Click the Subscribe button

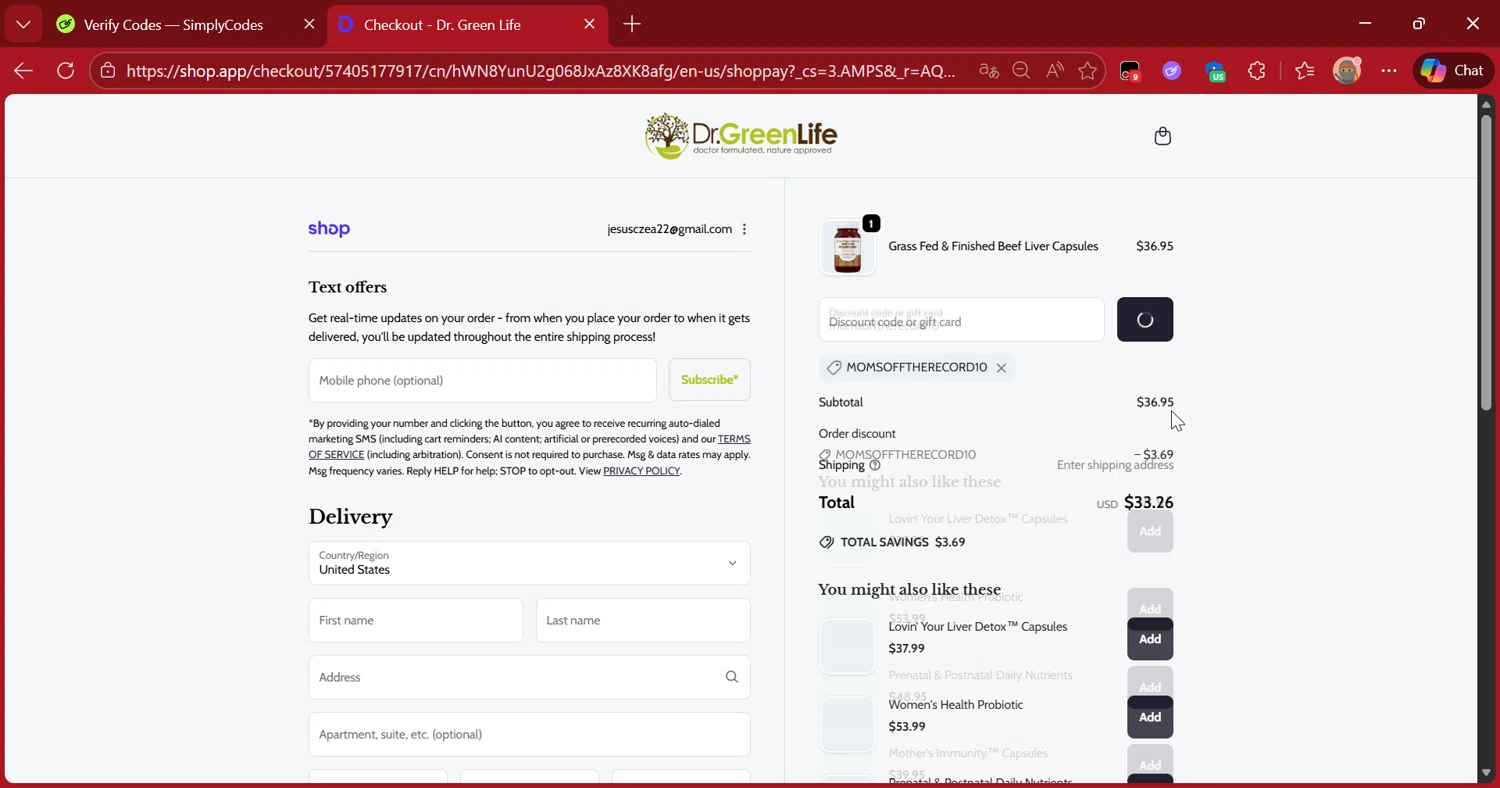point(709,380)
